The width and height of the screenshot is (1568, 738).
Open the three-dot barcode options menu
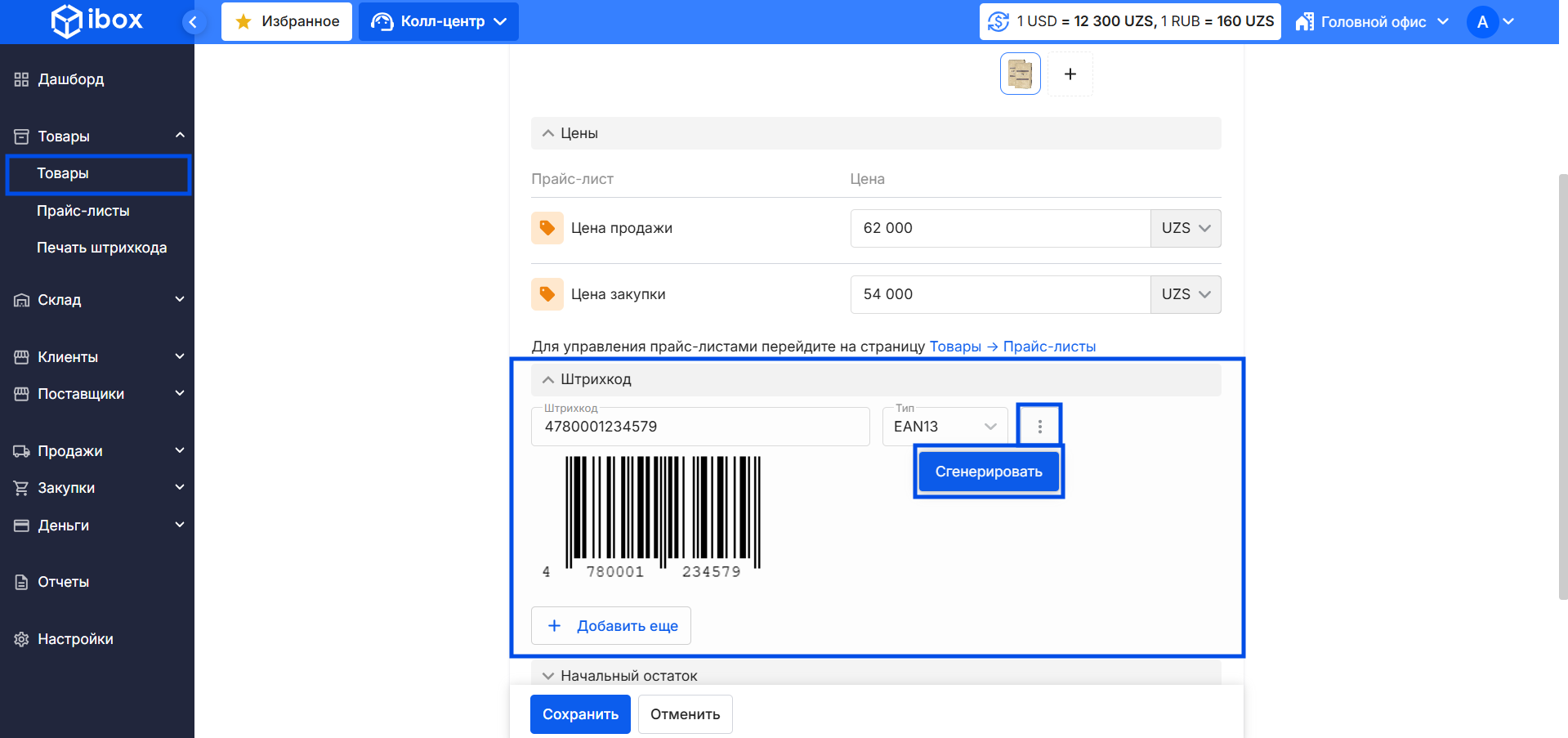pyautogui.click(x=1039, y=426)
